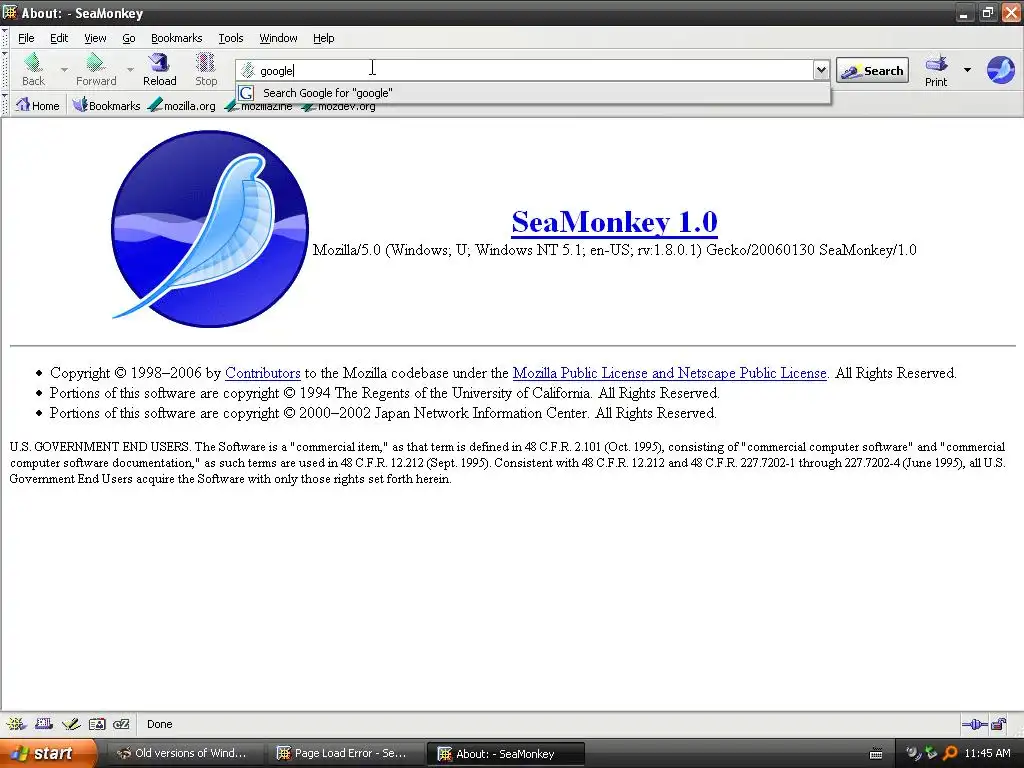
Task: Open the File menu
Action: [x=26, y=38]
